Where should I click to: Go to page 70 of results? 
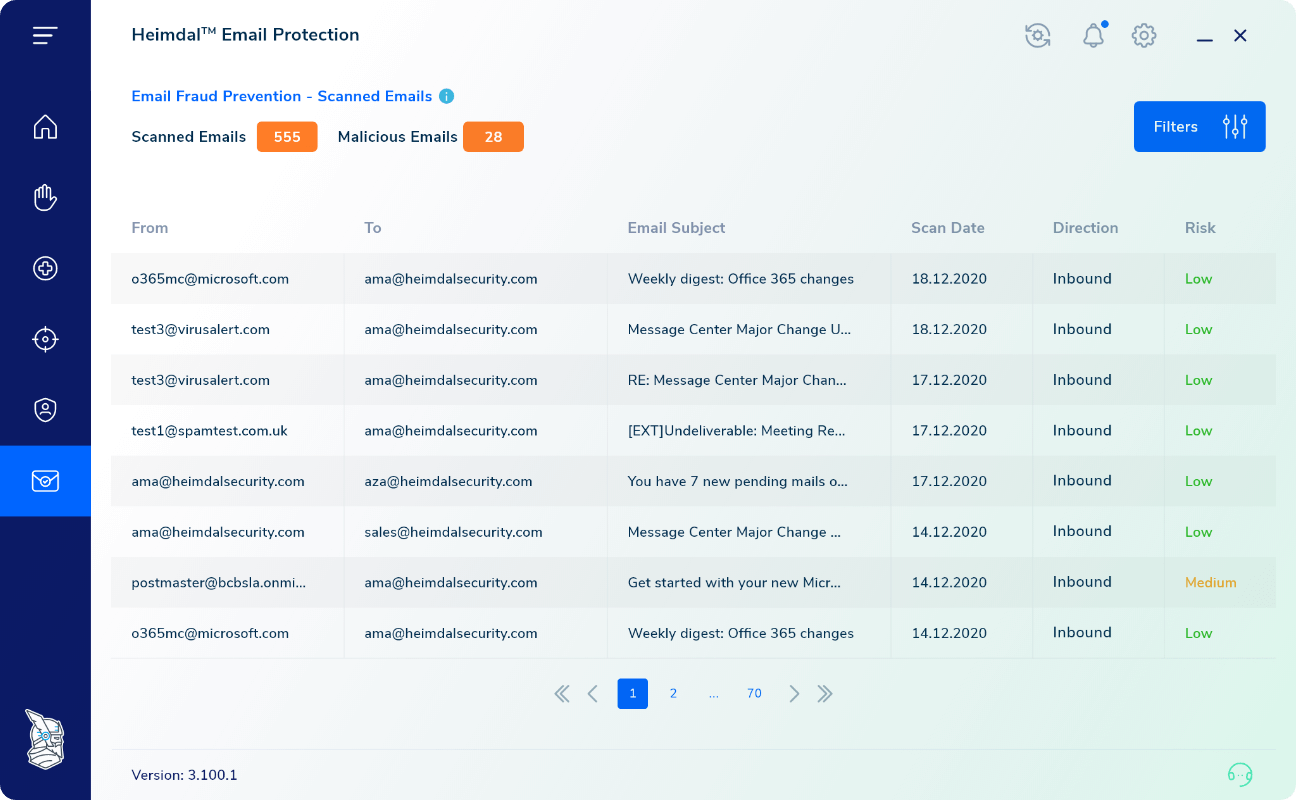[x=754, y=694]
